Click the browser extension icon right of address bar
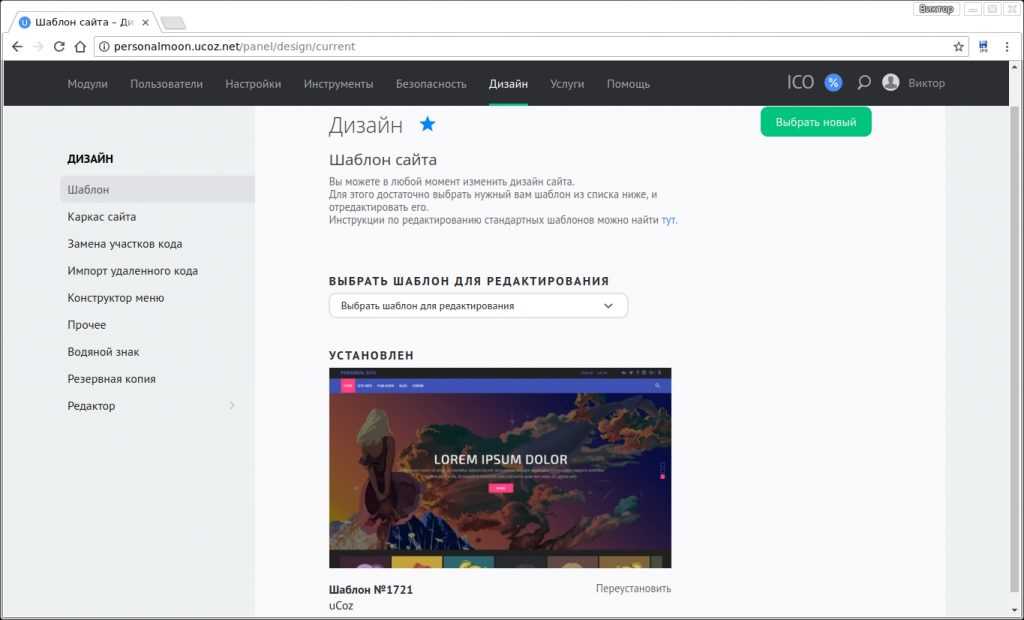The height and width of the screenshot is (620, 1024). 983,46
